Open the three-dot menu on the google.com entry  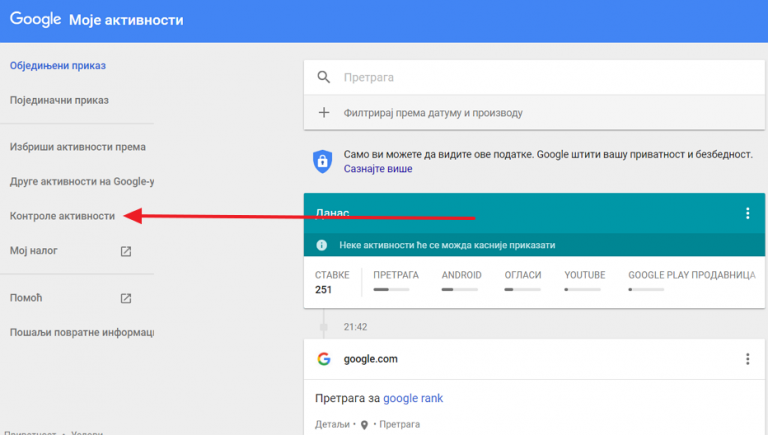point(747,359)
